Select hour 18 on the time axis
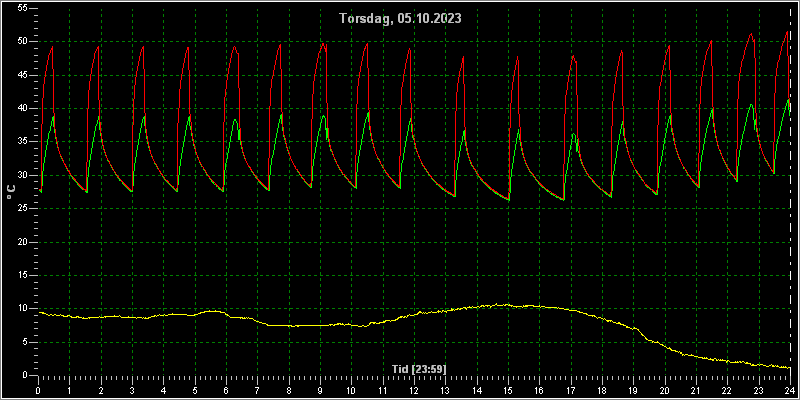This screenshot has height=400, width=800. tap(602, 391)
